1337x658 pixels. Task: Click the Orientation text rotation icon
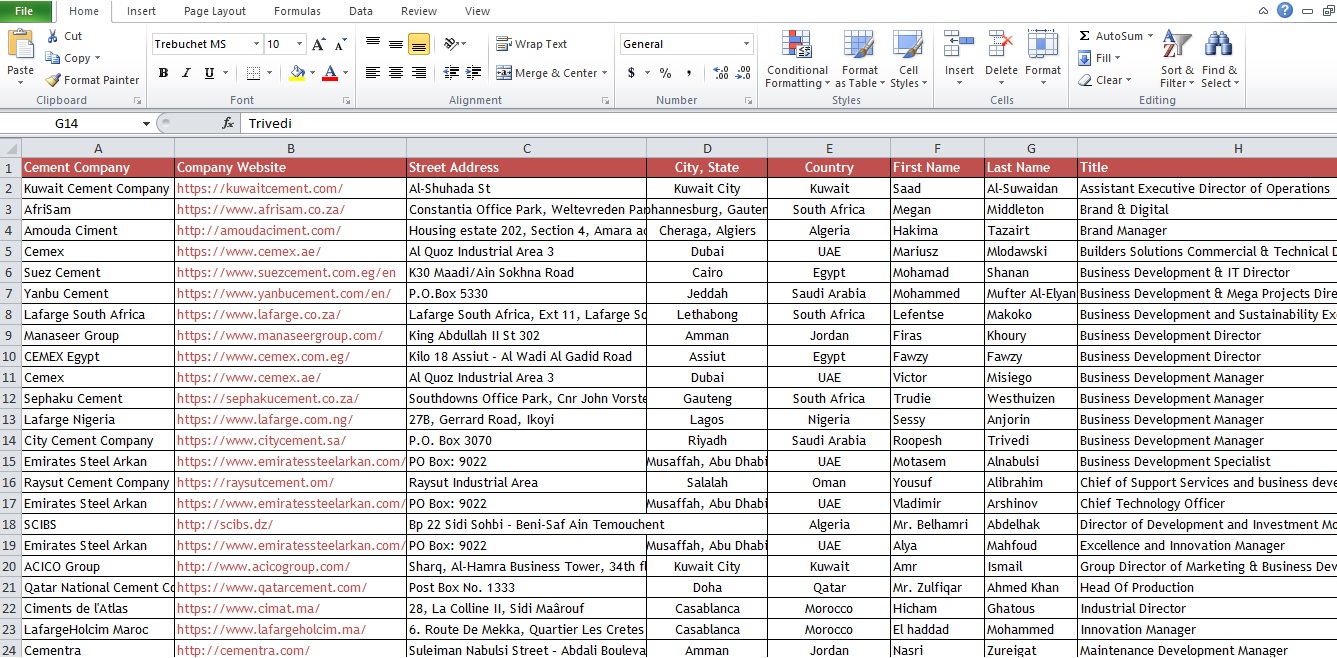(x=451, y=44)
